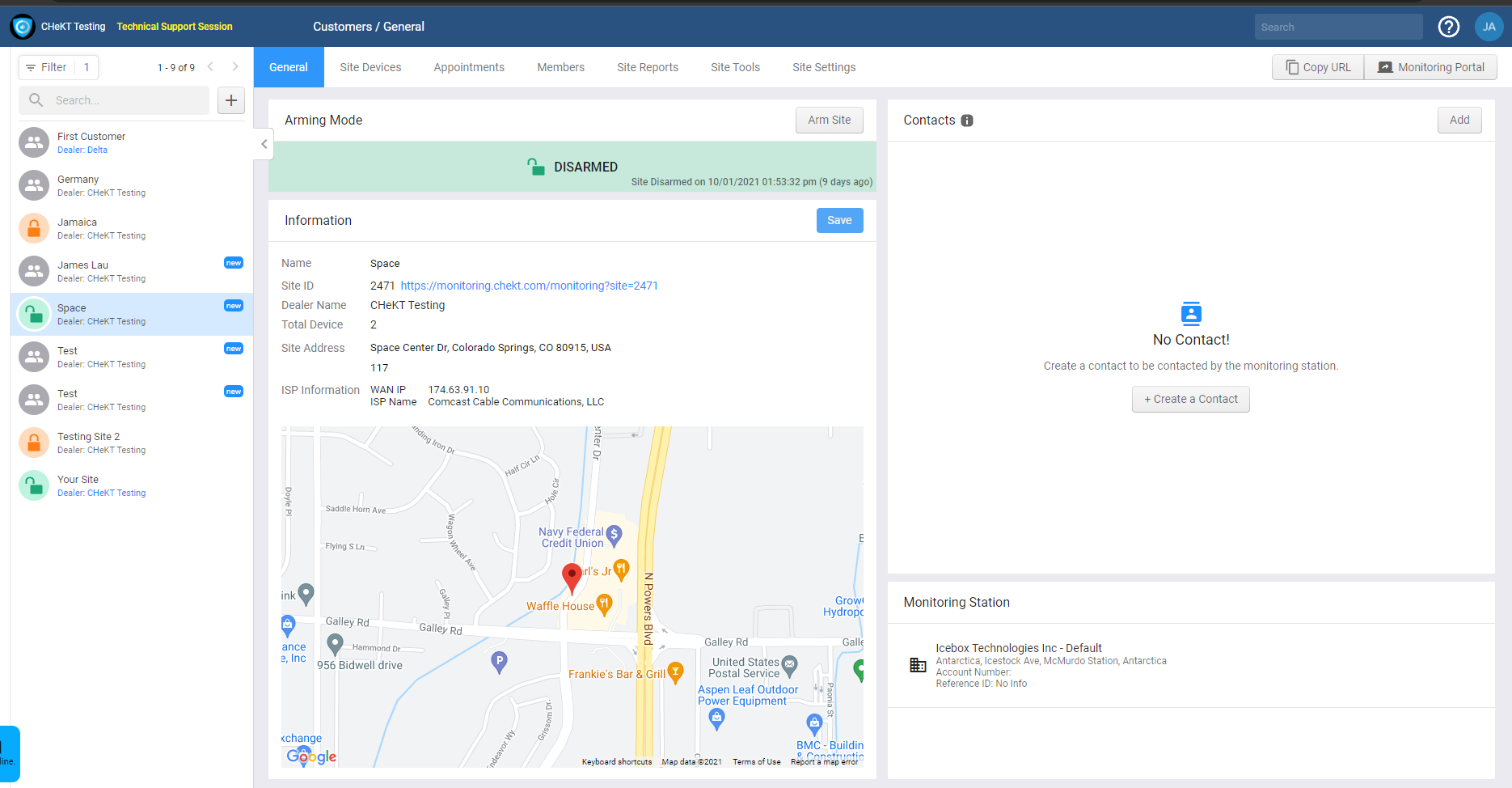Edit the site Name field Space
Image resolution: width=1512 pixels, height=788 pixels.
point(385,264)
